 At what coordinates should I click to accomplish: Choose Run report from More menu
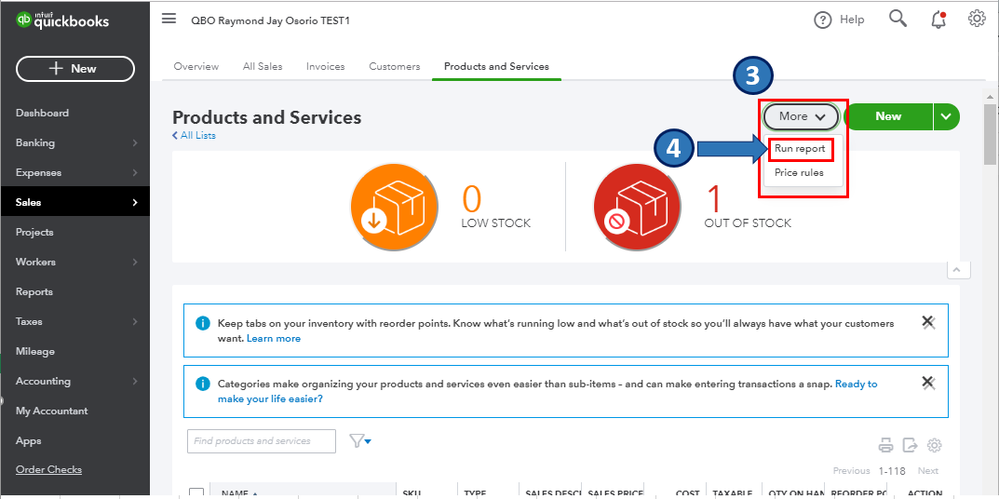click(x=800, y=148)
